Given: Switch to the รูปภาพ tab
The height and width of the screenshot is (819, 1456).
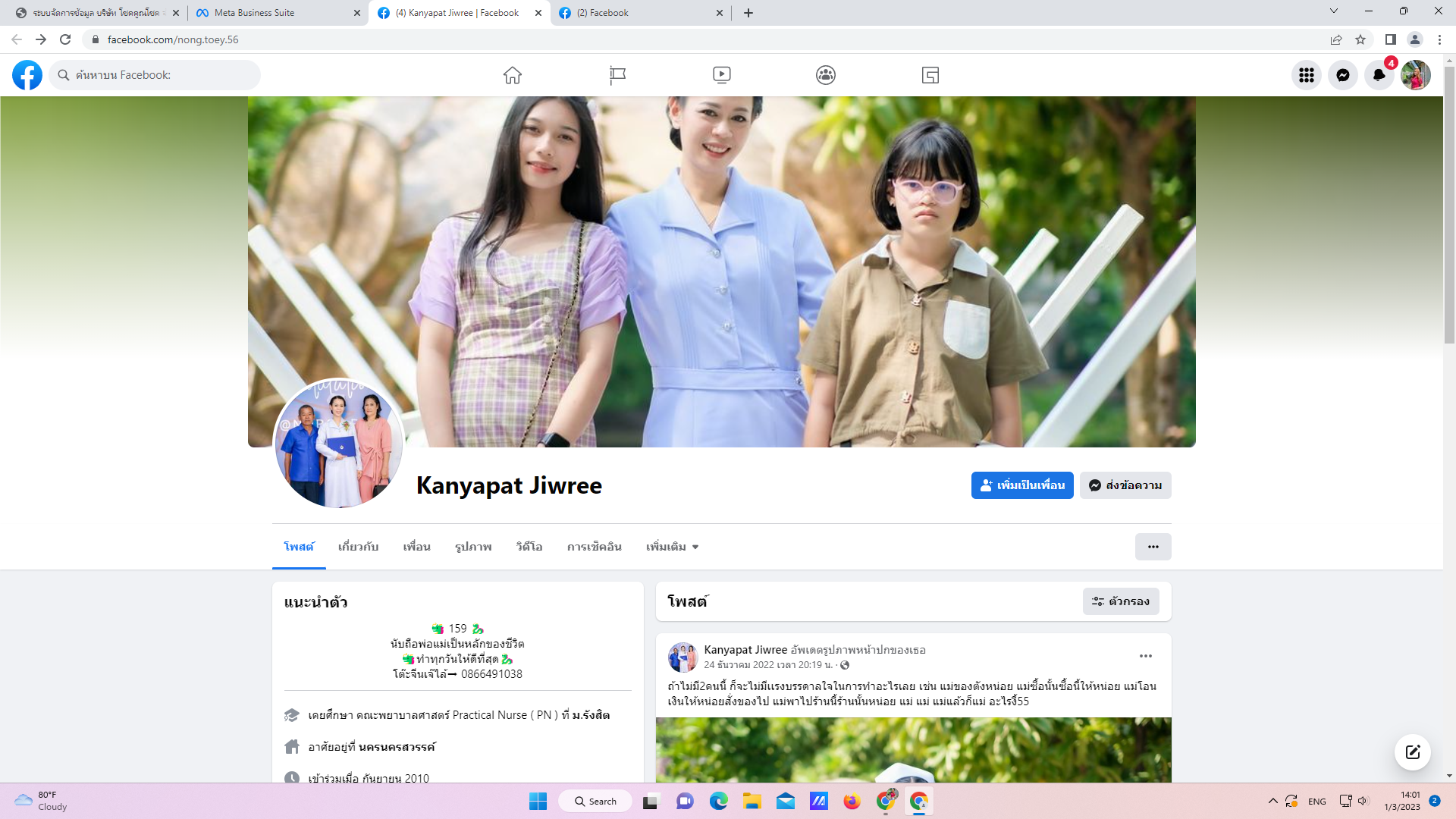Looking at the screenshot, I should (473, 547).
